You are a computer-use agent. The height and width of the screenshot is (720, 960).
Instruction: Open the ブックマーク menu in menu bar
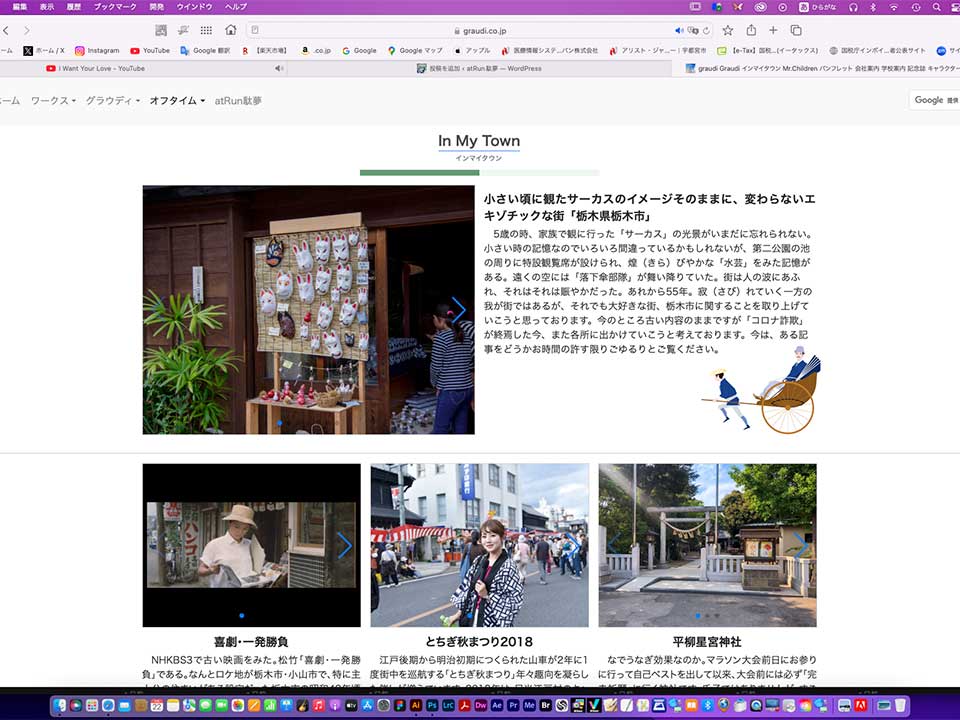(x=114, y=7)
